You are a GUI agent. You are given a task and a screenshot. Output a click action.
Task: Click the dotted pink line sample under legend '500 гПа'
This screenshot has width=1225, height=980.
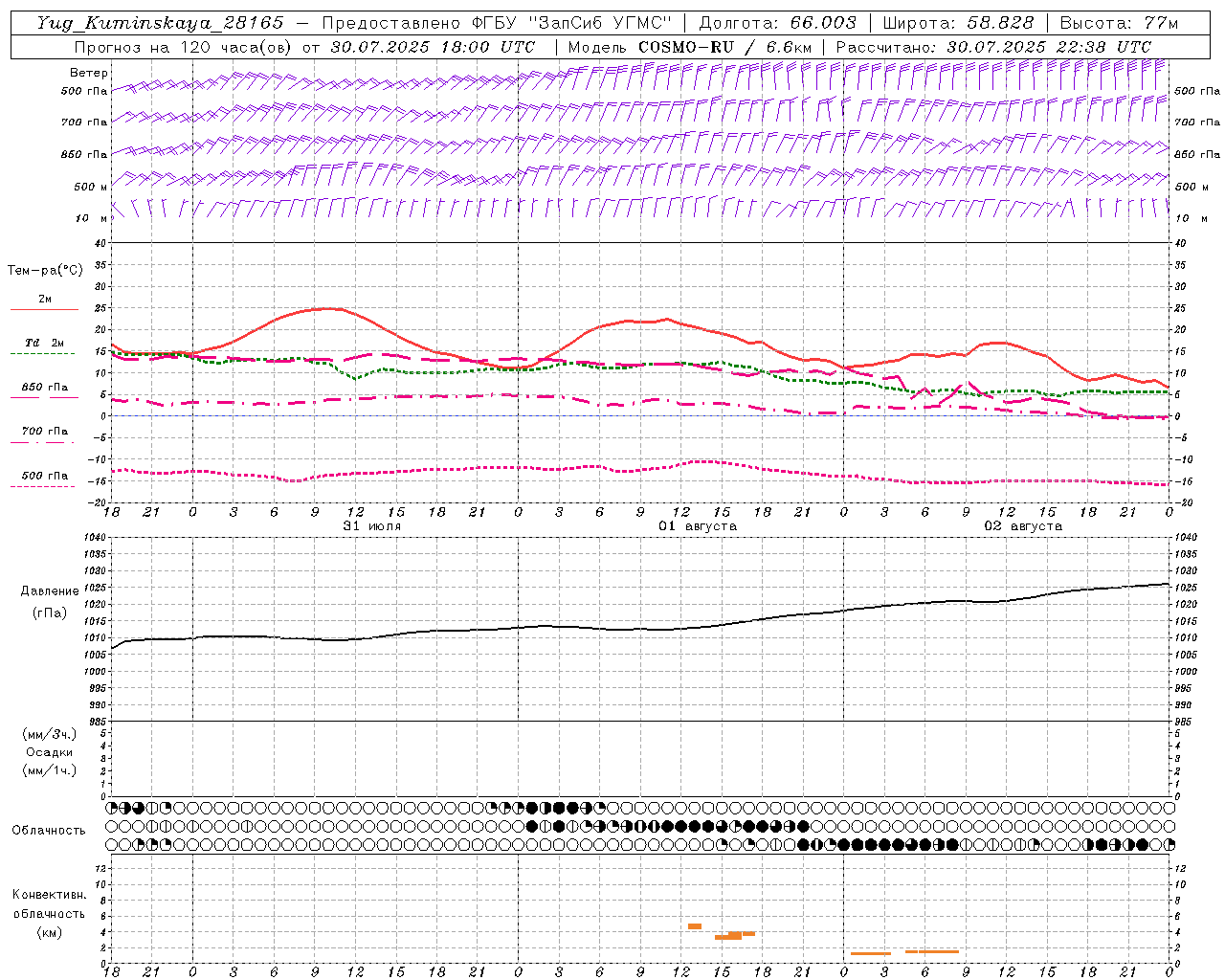[x=42, y=486]
